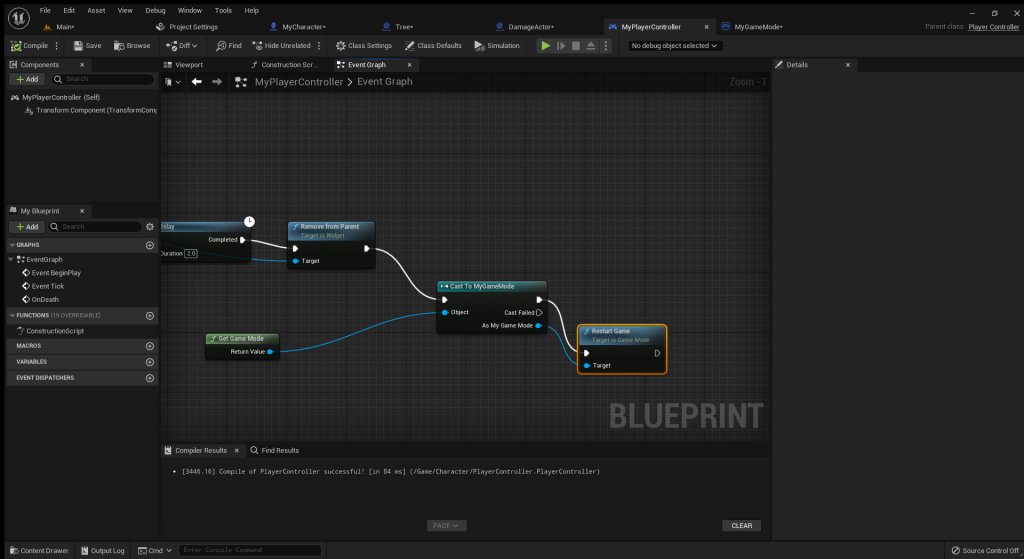Image resolution: width=1024 pixels, height=559 pixels.
Task: Click the Find Results tab
Action: [x=274, y=451]
